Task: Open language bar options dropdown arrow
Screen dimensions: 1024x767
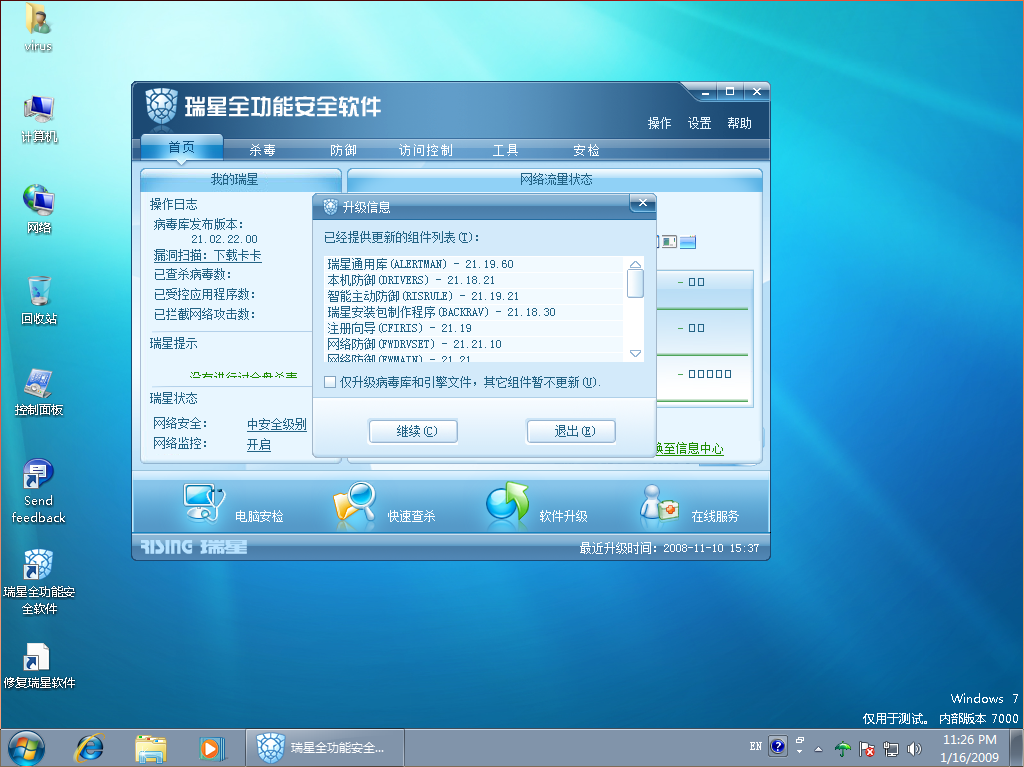Action: (800, 750)
